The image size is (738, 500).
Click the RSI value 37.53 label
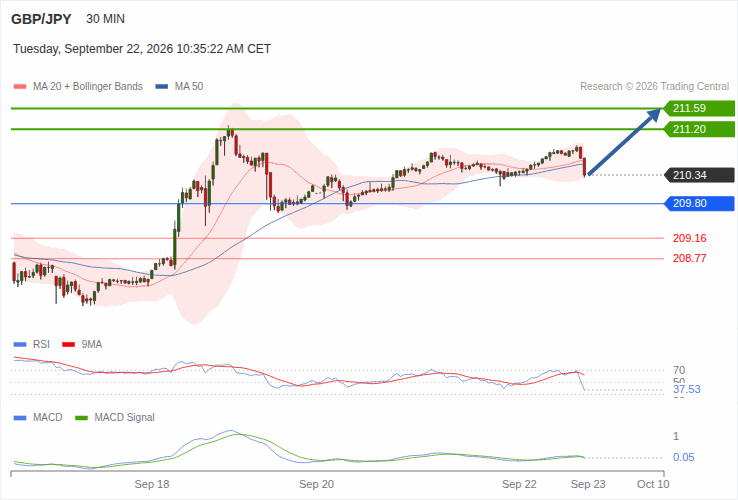coord(687,389)
